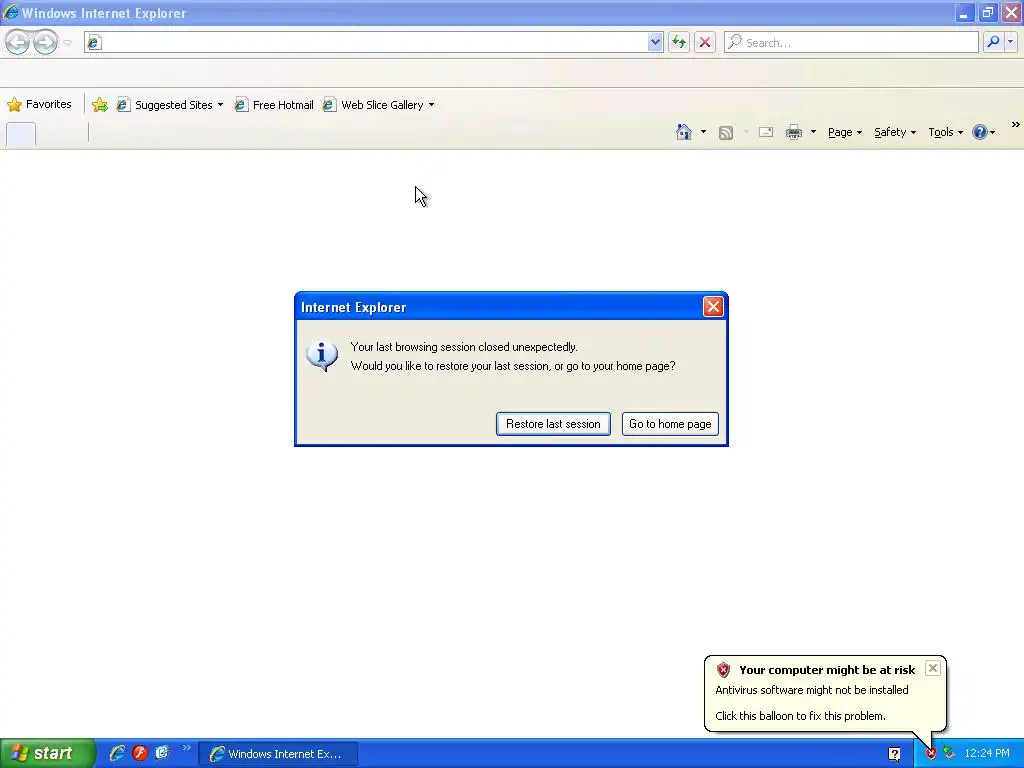Click inside the address bar field
1024x768 pixels.
374,42
